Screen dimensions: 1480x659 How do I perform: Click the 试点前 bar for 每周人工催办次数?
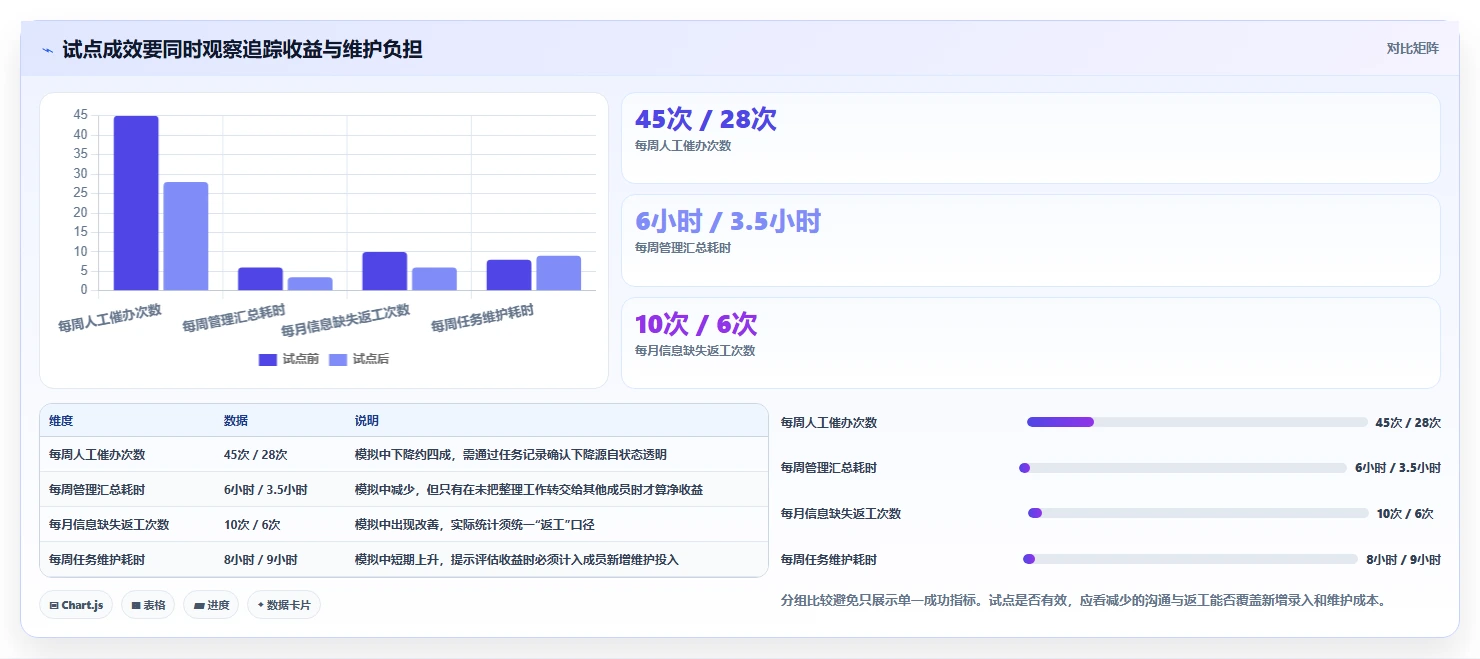click(136, 203)
